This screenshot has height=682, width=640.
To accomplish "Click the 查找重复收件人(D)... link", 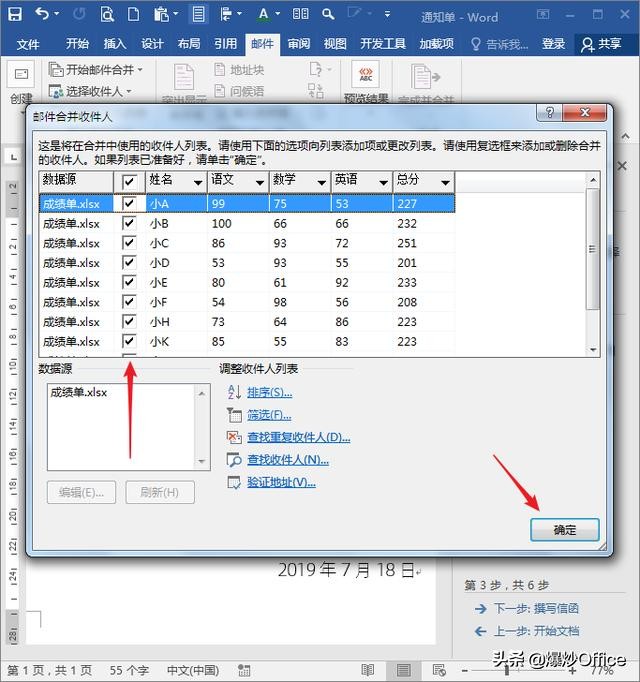I will click(298, 438).
